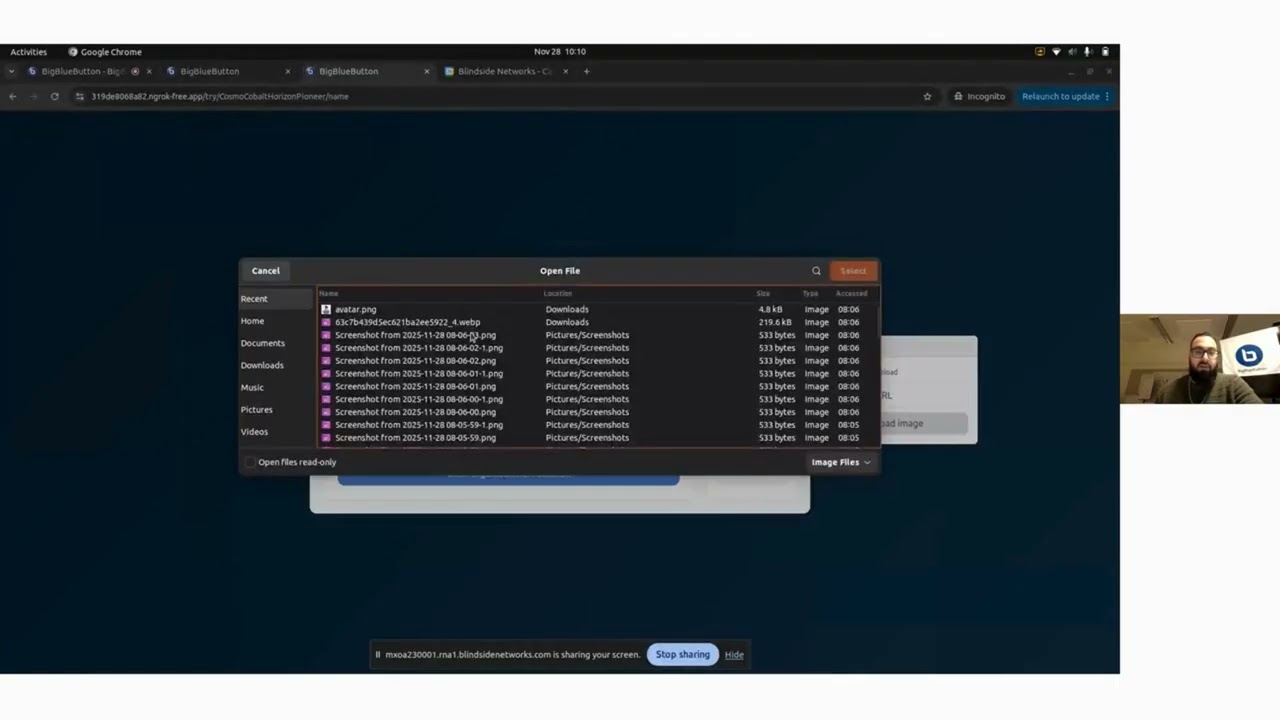
Task: Open the network status indicator in top bar
Action: tap(1056, 52)
